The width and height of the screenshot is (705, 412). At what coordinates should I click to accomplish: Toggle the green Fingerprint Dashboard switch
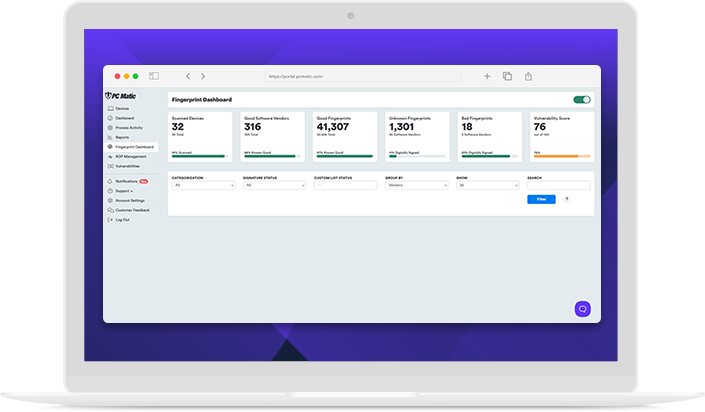coord(582,100)
